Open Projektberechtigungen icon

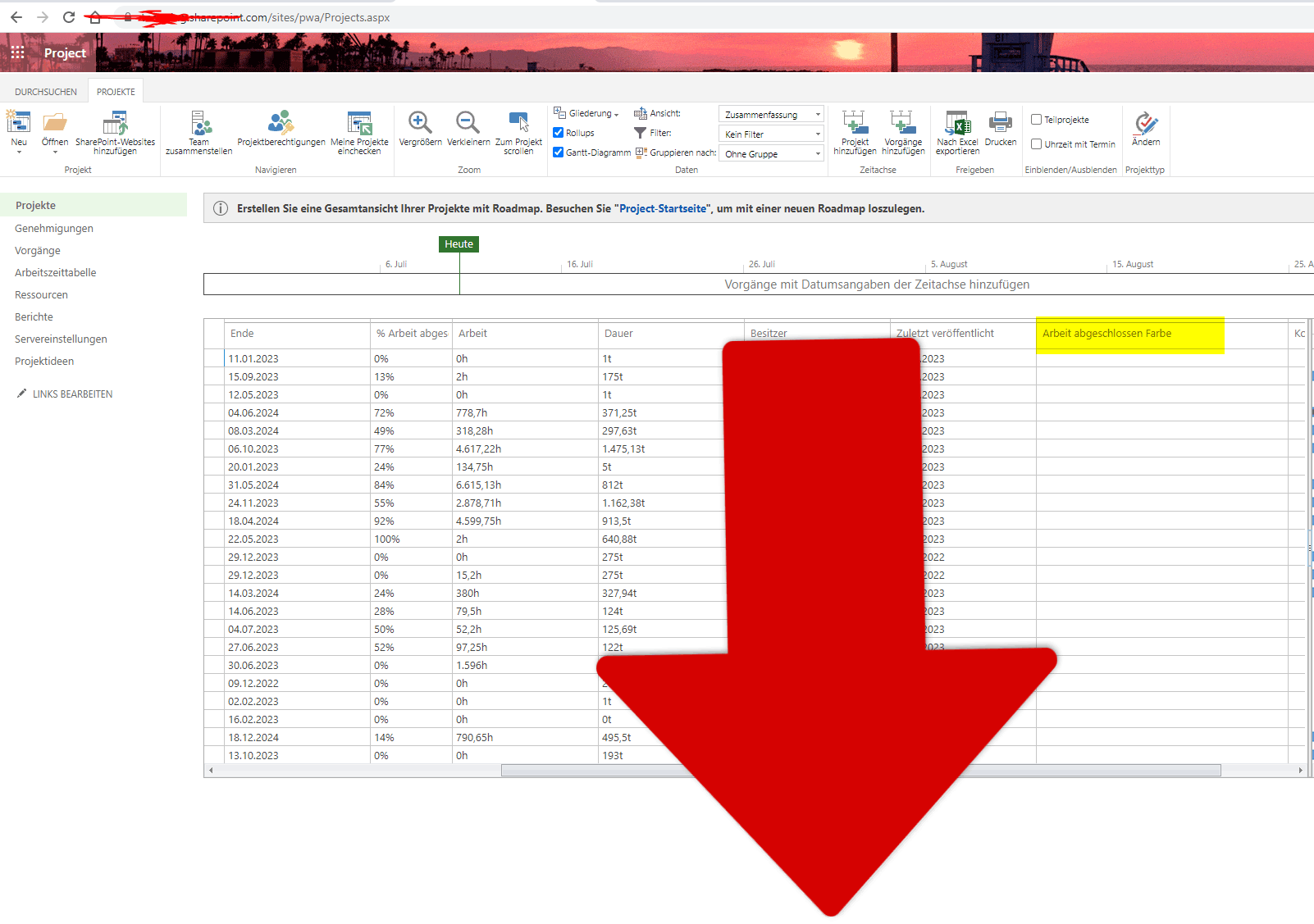(281, 123)
